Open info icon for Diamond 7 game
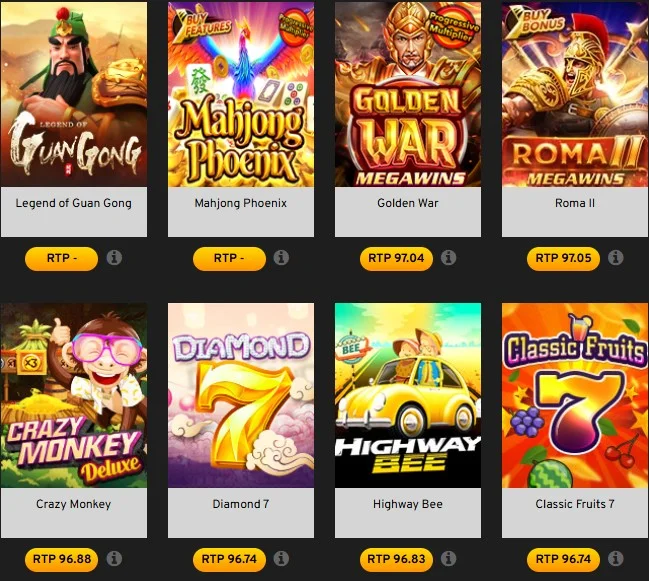The height and width of the screenshot is (581, 649). 281,559
